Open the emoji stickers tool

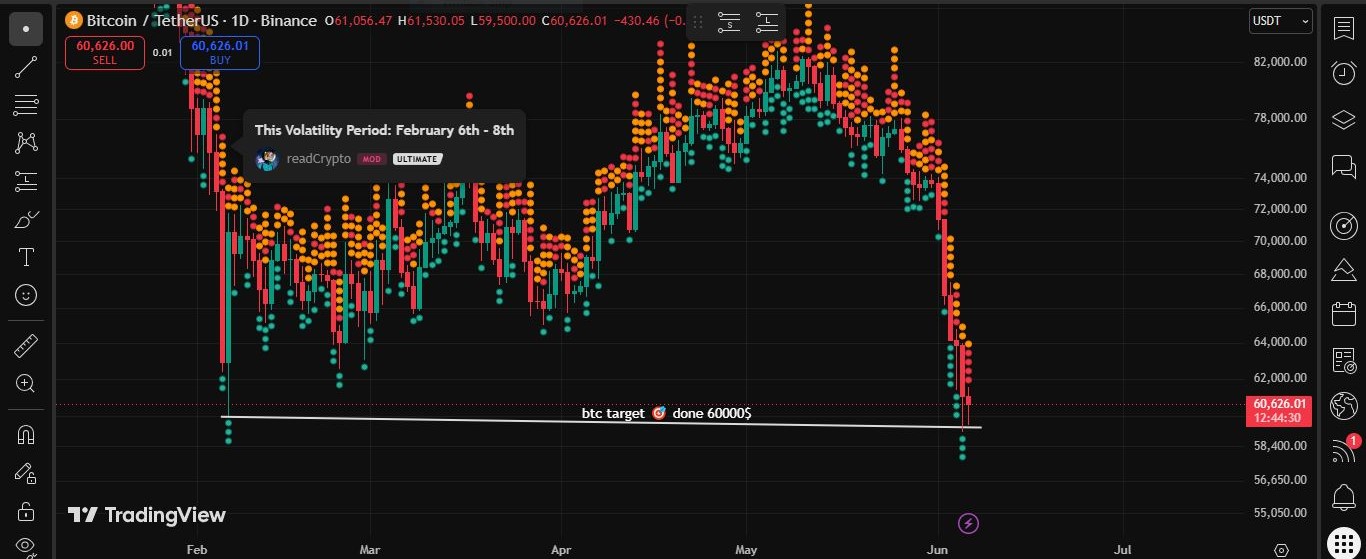tap(26, 295)
